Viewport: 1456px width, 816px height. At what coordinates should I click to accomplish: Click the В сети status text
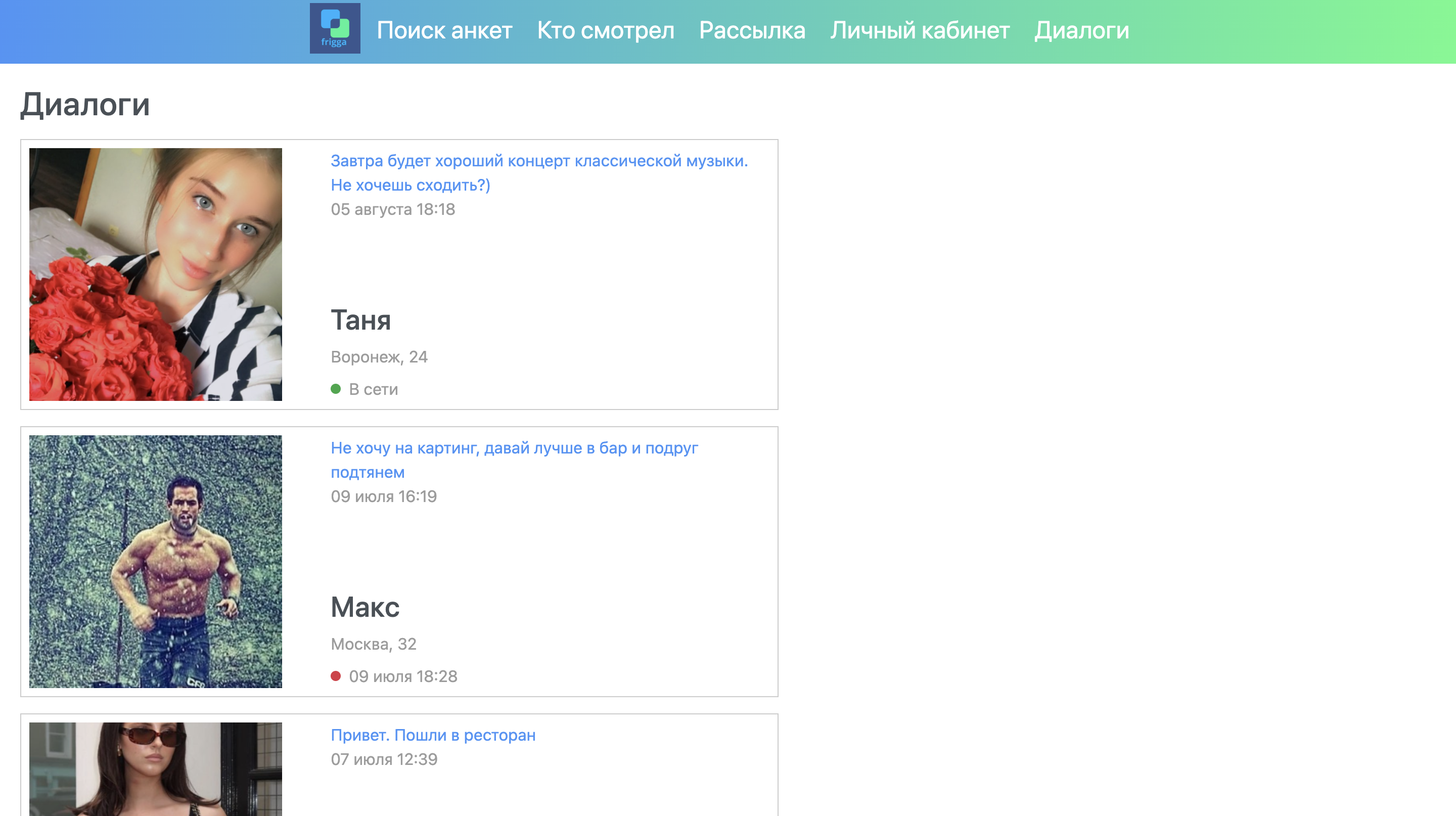click(374, 389)
